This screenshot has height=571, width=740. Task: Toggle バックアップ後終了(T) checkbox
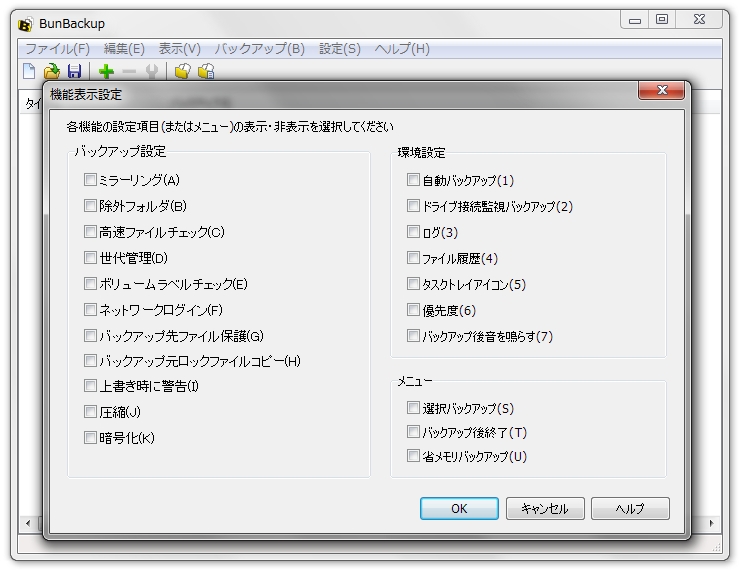pyautogui.click(x=413, y=431)
